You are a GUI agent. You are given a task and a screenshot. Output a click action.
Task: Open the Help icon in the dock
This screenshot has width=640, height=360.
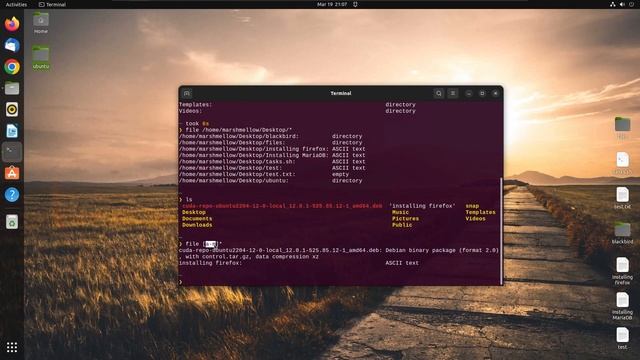(x=12, y=195)
